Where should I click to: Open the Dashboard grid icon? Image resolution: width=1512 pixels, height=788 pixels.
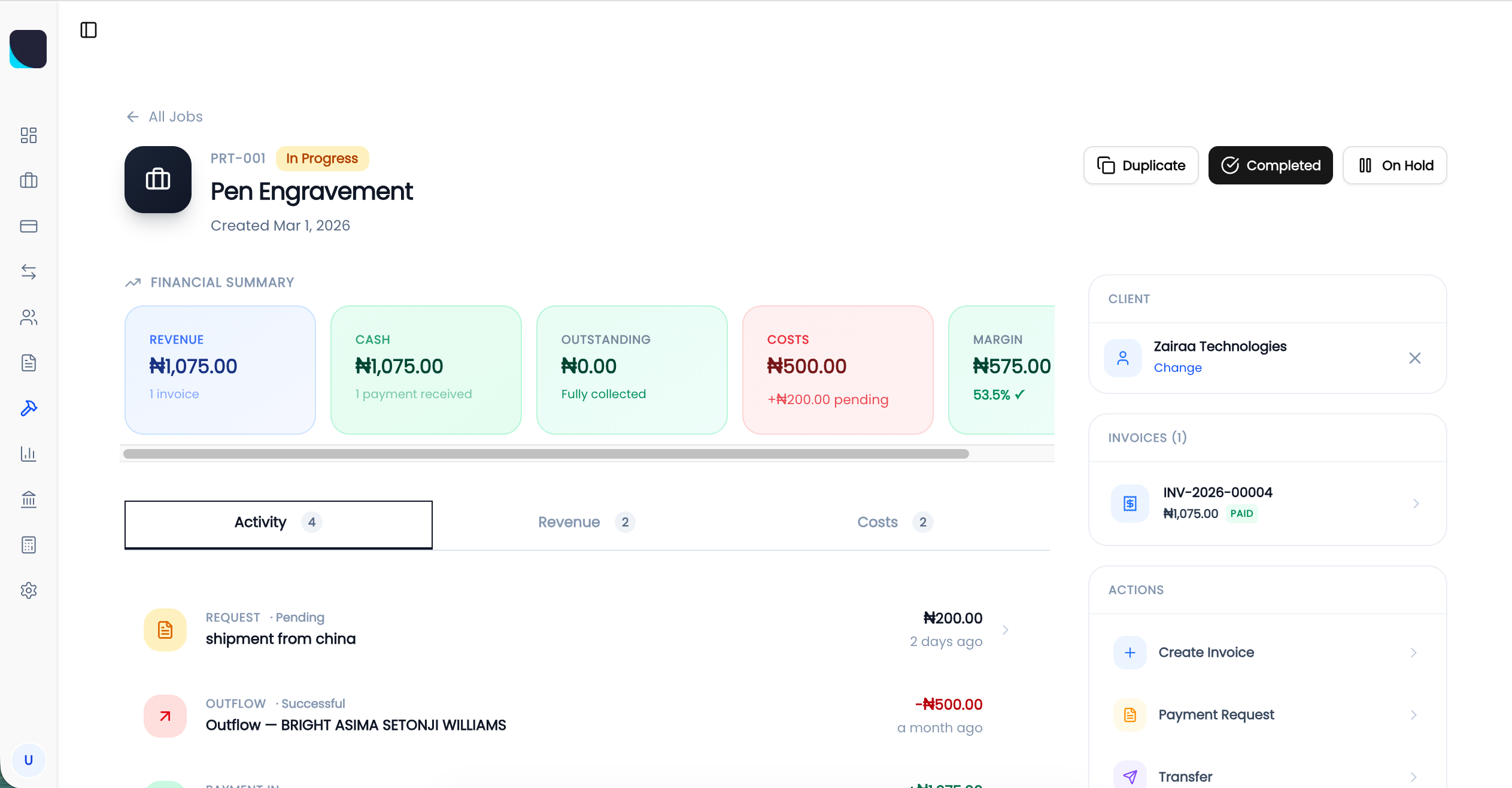(29, 135)
